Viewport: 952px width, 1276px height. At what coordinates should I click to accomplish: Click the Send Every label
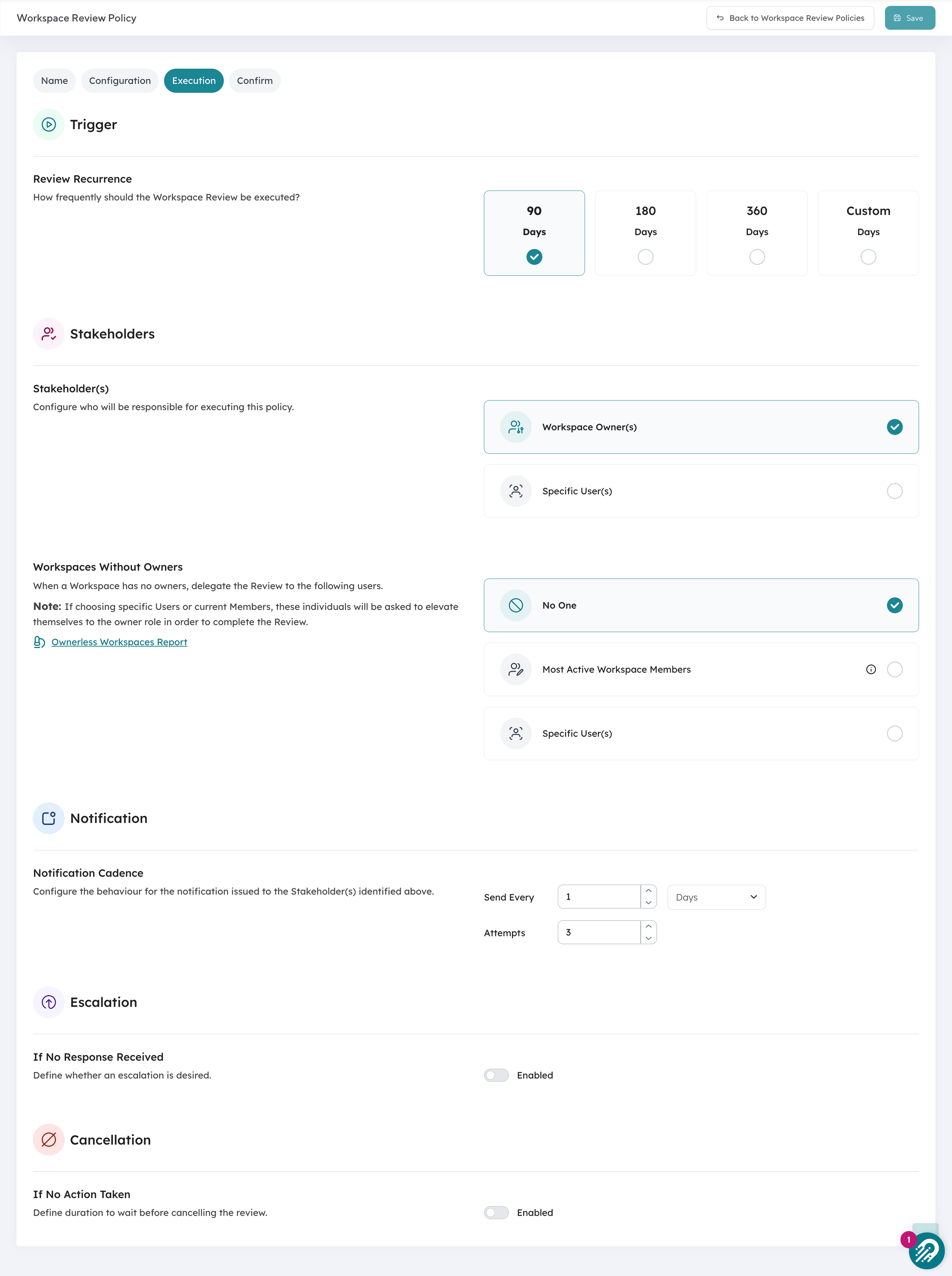(x=509, y=897)
